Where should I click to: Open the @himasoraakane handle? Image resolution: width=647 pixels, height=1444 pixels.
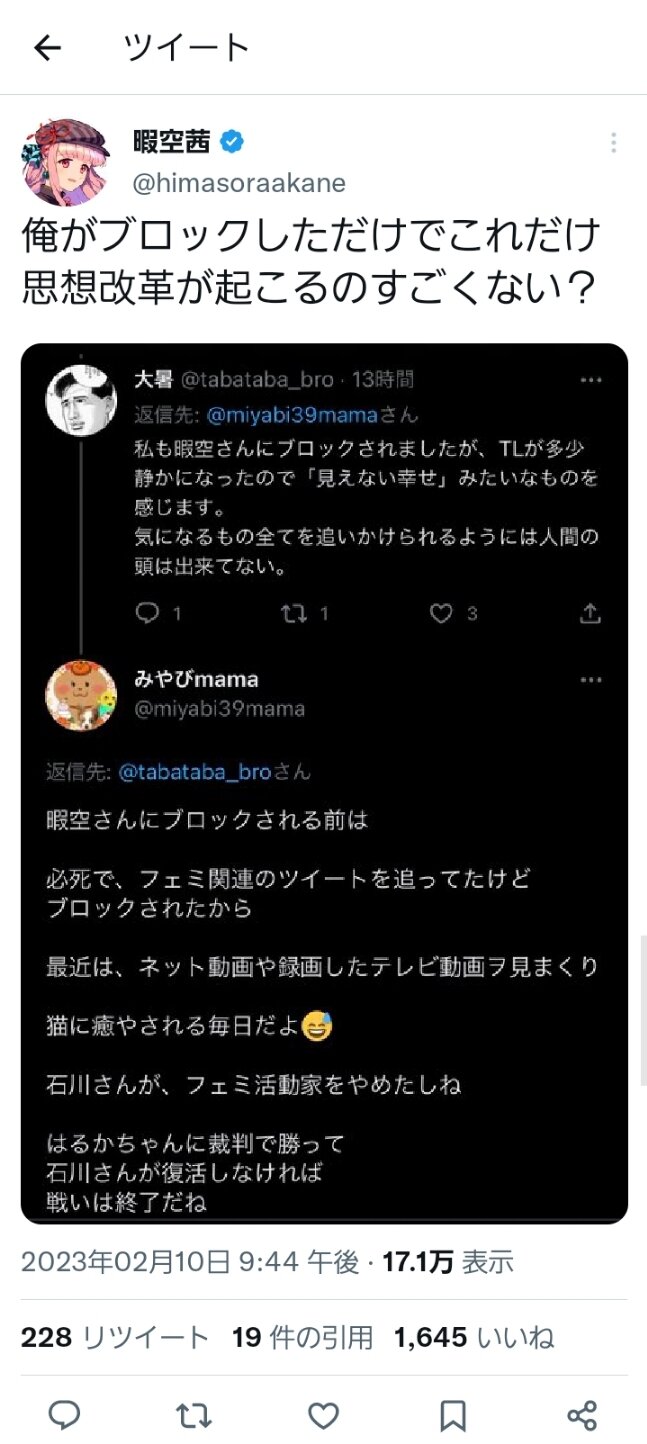(240, 183)
